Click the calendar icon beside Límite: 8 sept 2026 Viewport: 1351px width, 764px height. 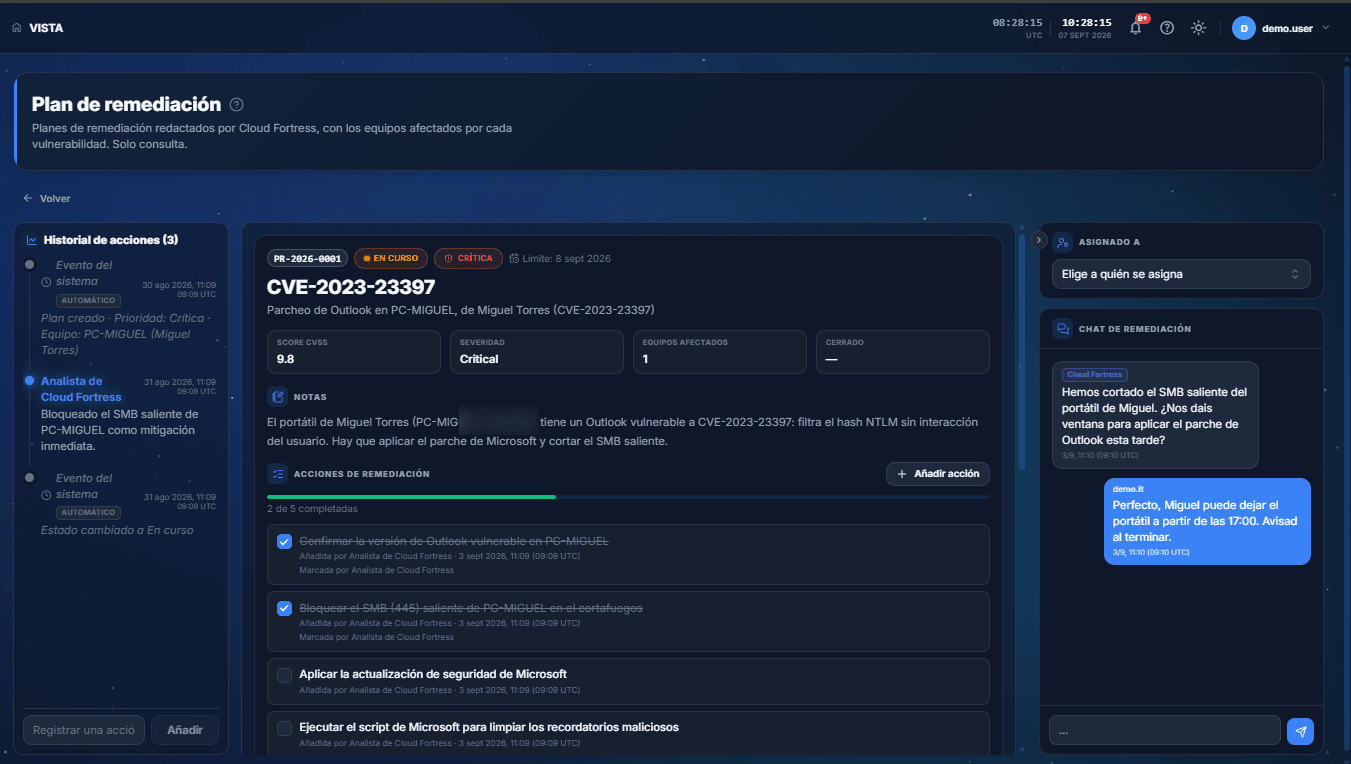coord(514,258)
